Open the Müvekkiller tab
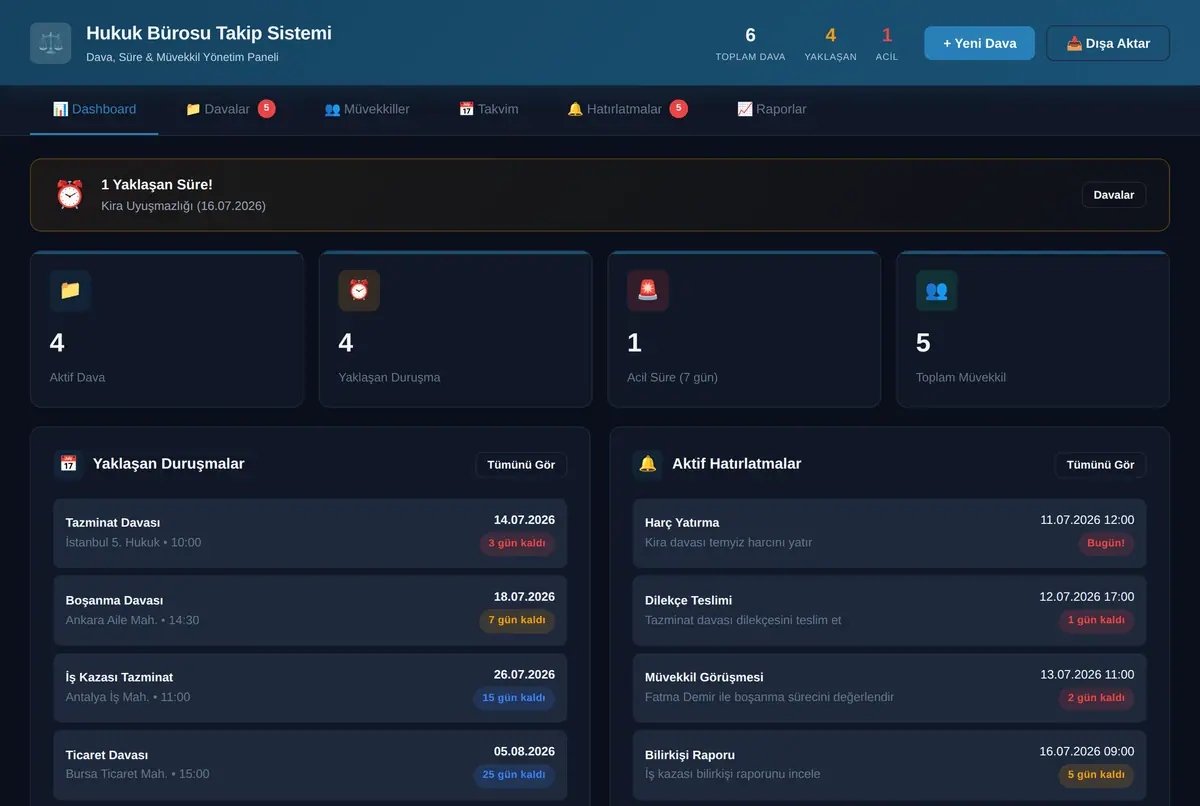The width and height of the screenshot is (1200, 806). tap(367, 109)
